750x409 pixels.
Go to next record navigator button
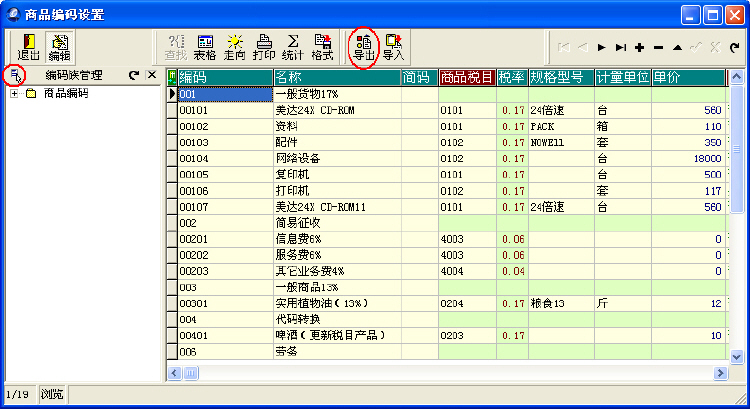(x=602, y=47)
